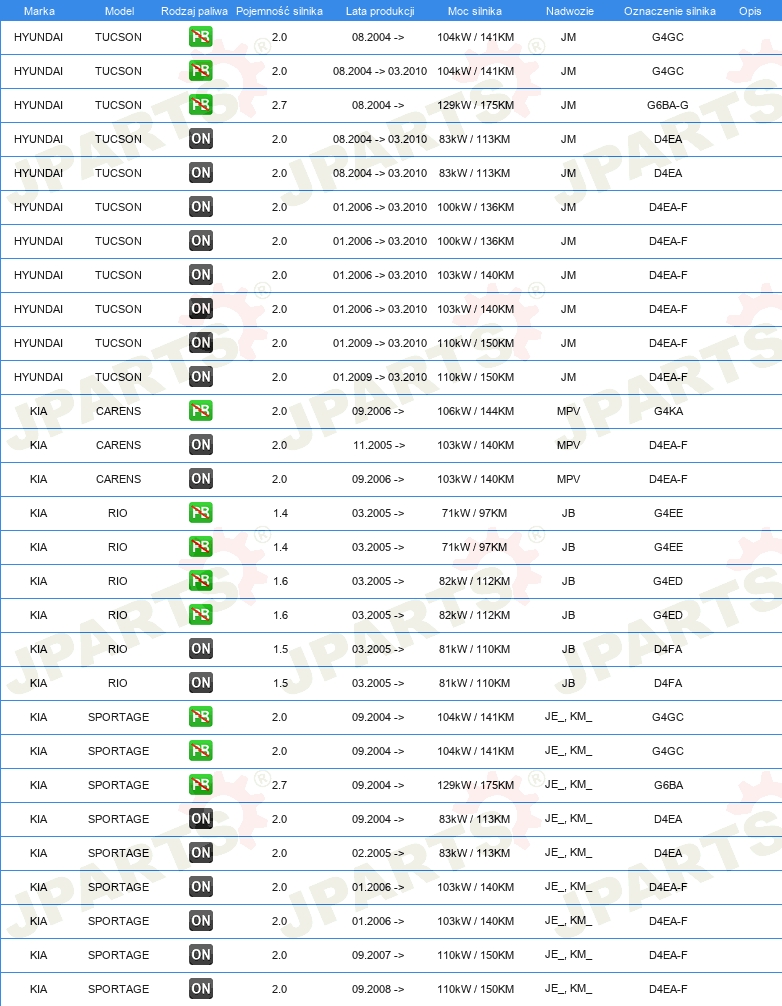Image resolution: width=782 pixels, height=1006 pixels.
Task: Select KIA brand in Carens G4KA row
Action: click(x=38, y=411)
